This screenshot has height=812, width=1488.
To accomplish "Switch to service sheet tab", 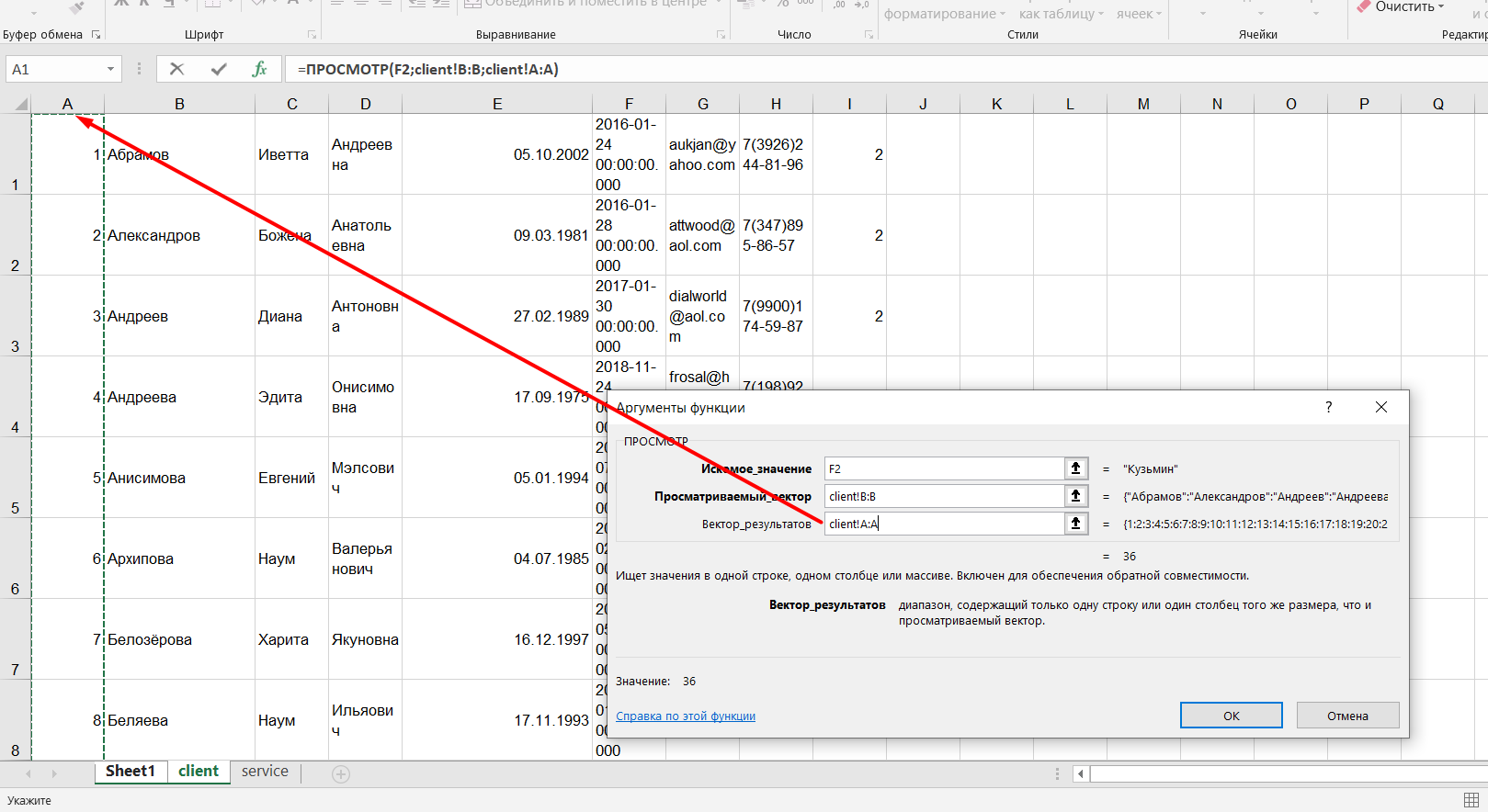I will (x=265, y=772).
